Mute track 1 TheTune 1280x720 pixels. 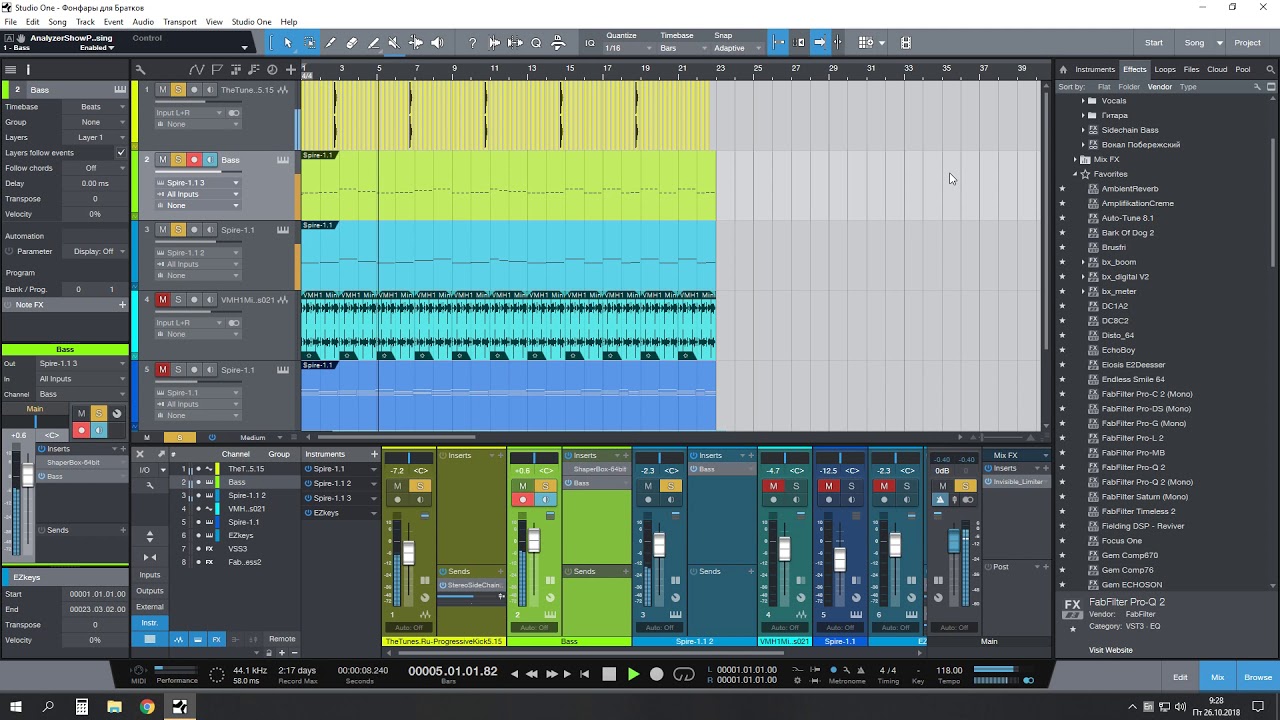click(163, 90)
